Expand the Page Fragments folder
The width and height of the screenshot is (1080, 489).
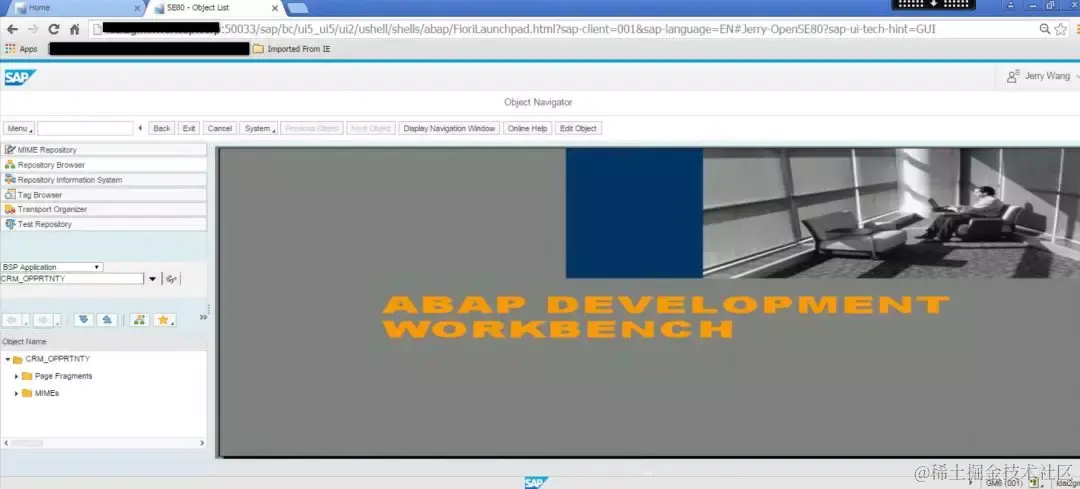coord(17,376)
